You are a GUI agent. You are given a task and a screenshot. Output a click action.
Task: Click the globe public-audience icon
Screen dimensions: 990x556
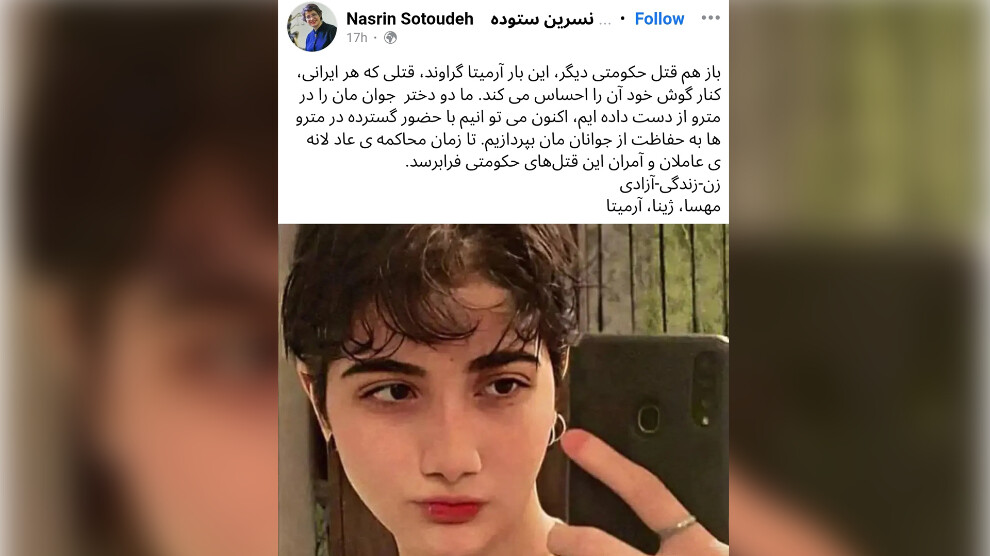[391, 38]
